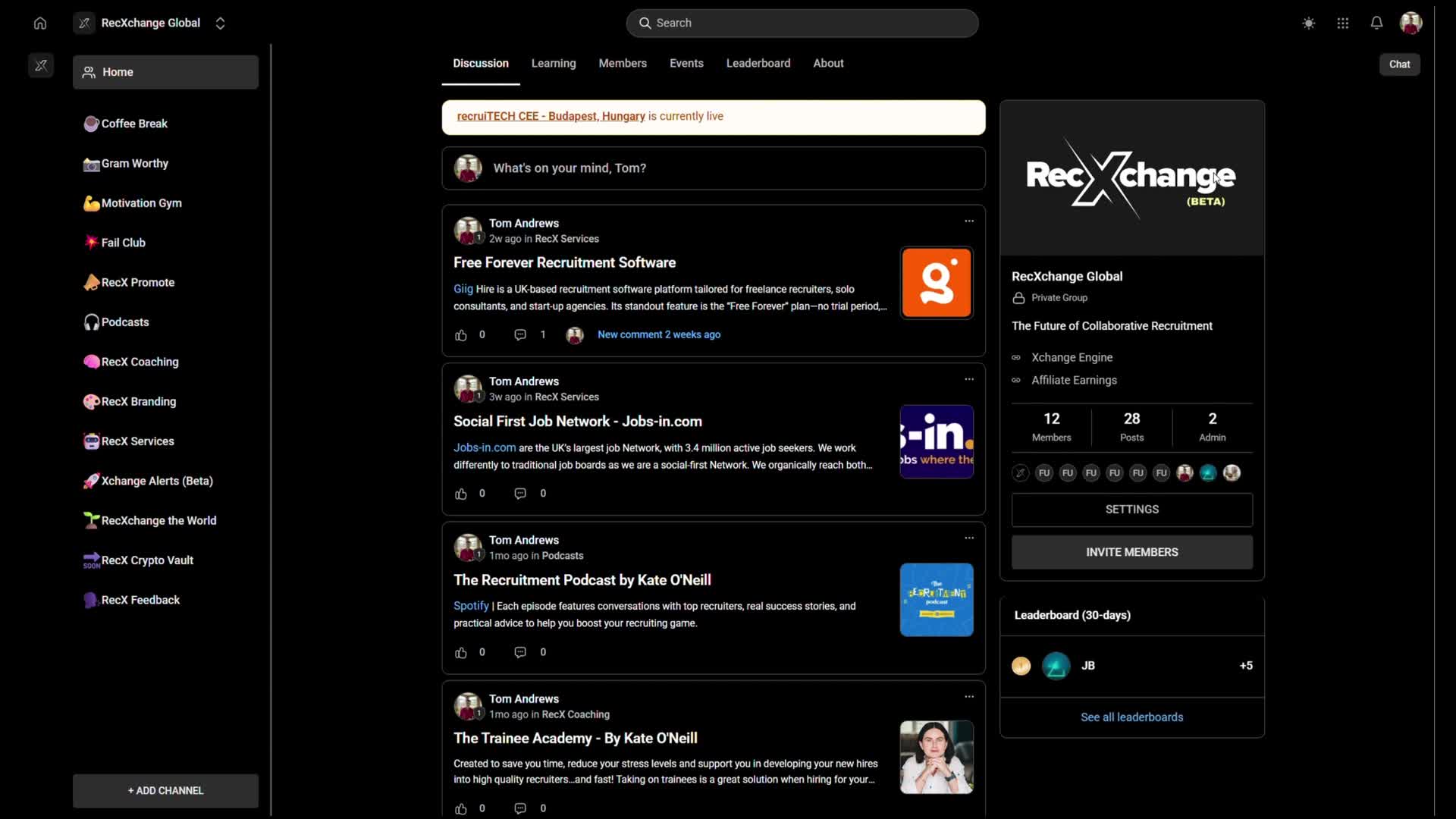Screen dimensions: 1456x819
Task: Switch to the Events tab
Action: (x=686, y=63)
